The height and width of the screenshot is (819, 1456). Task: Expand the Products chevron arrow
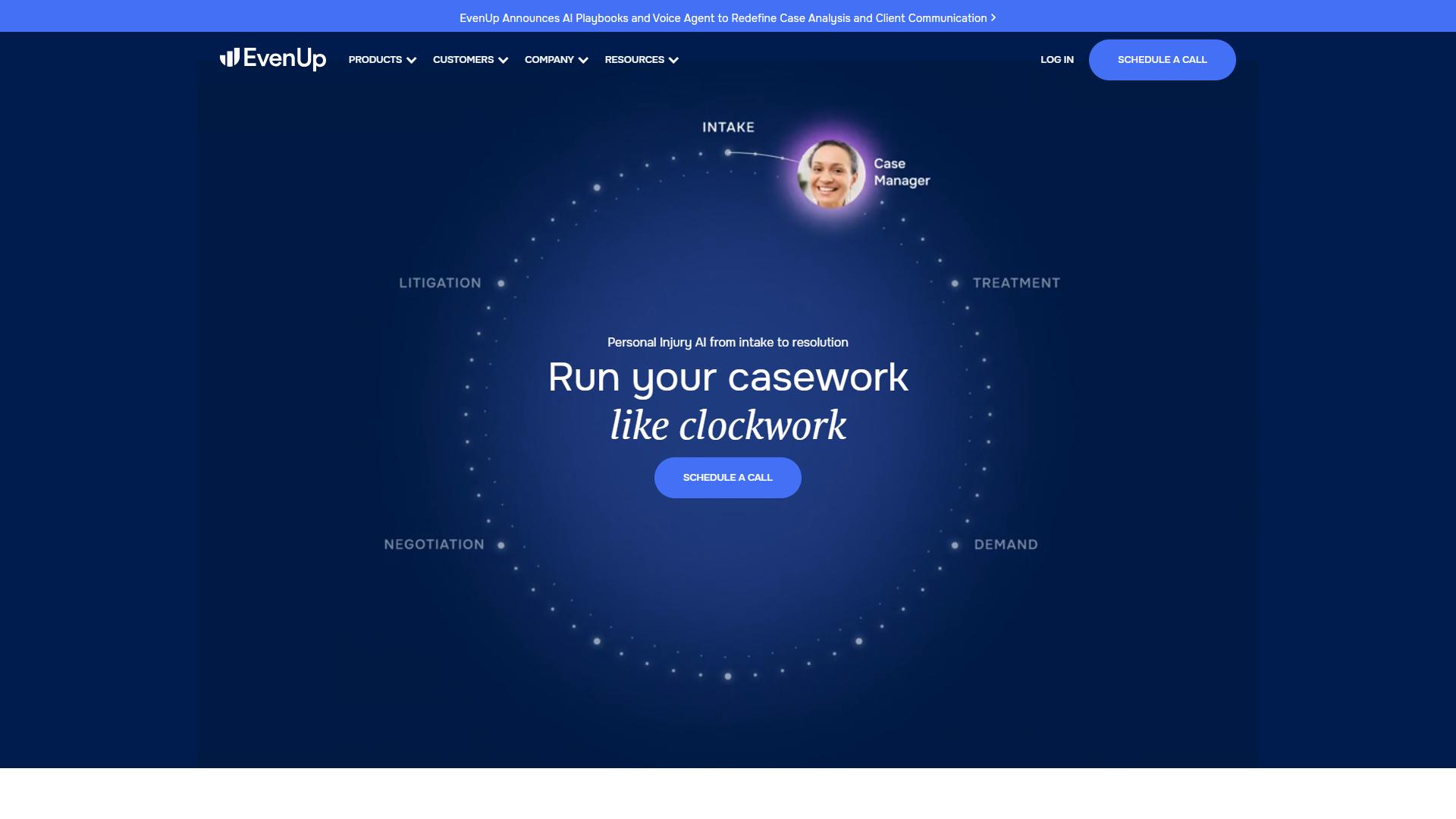pyautogui.click(x=412, y=60)
